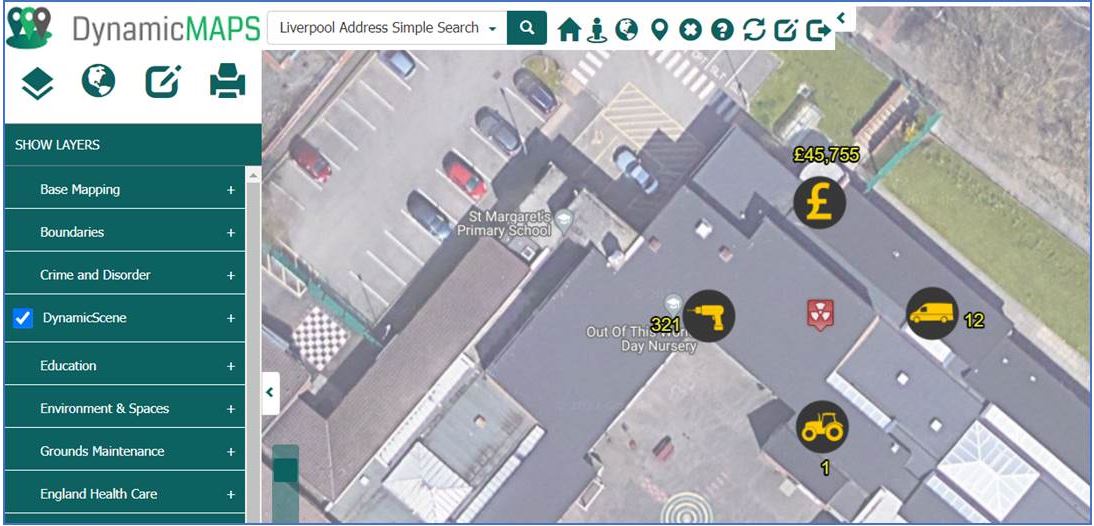The width and height of the screenshot is (1094, 526).
Task: Click the home icon in the top toolbar
Action: click(569, 30)
